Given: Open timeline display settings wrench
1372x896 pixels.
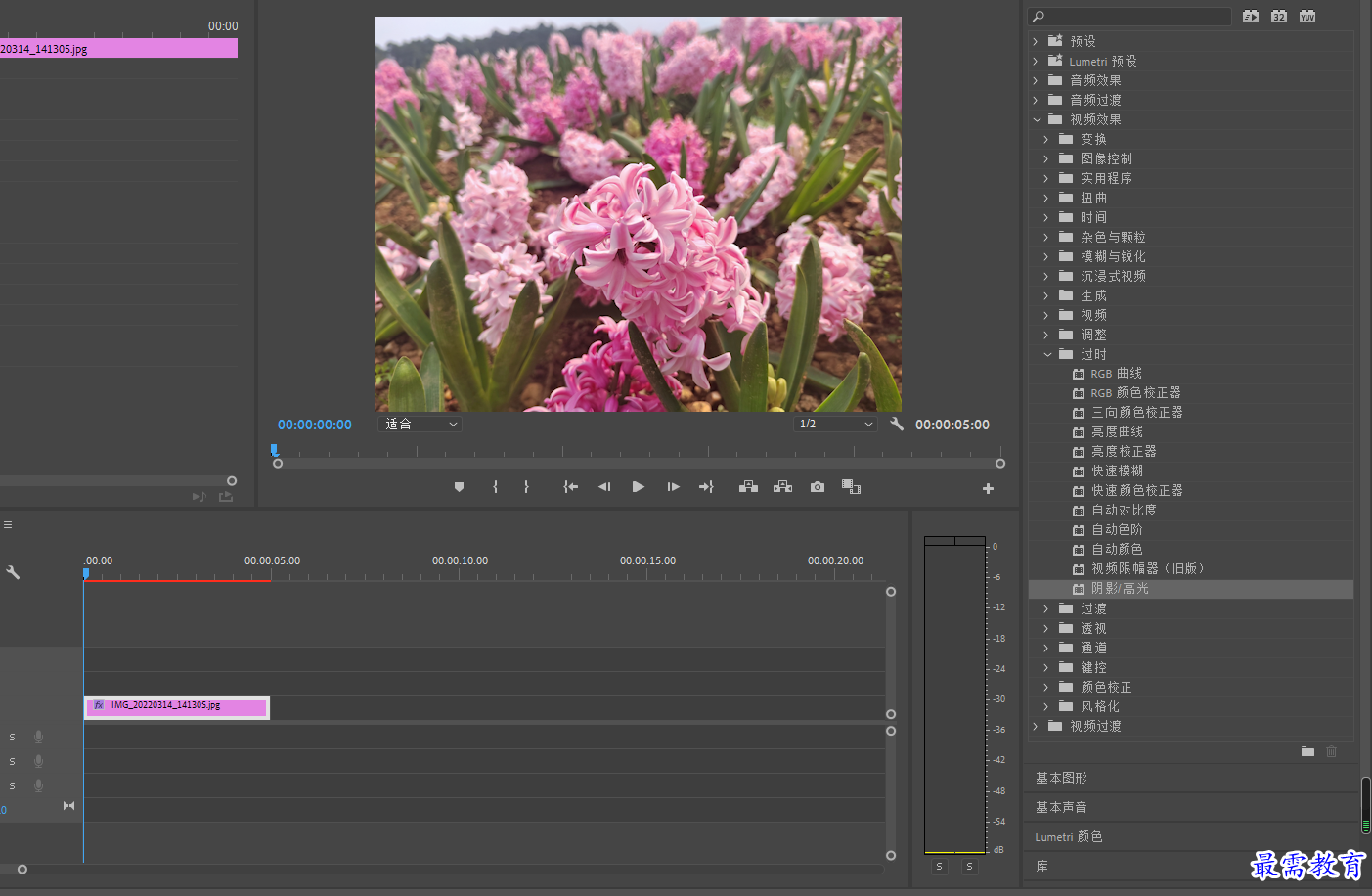Looking at the screenshot, I should [13, 572].
